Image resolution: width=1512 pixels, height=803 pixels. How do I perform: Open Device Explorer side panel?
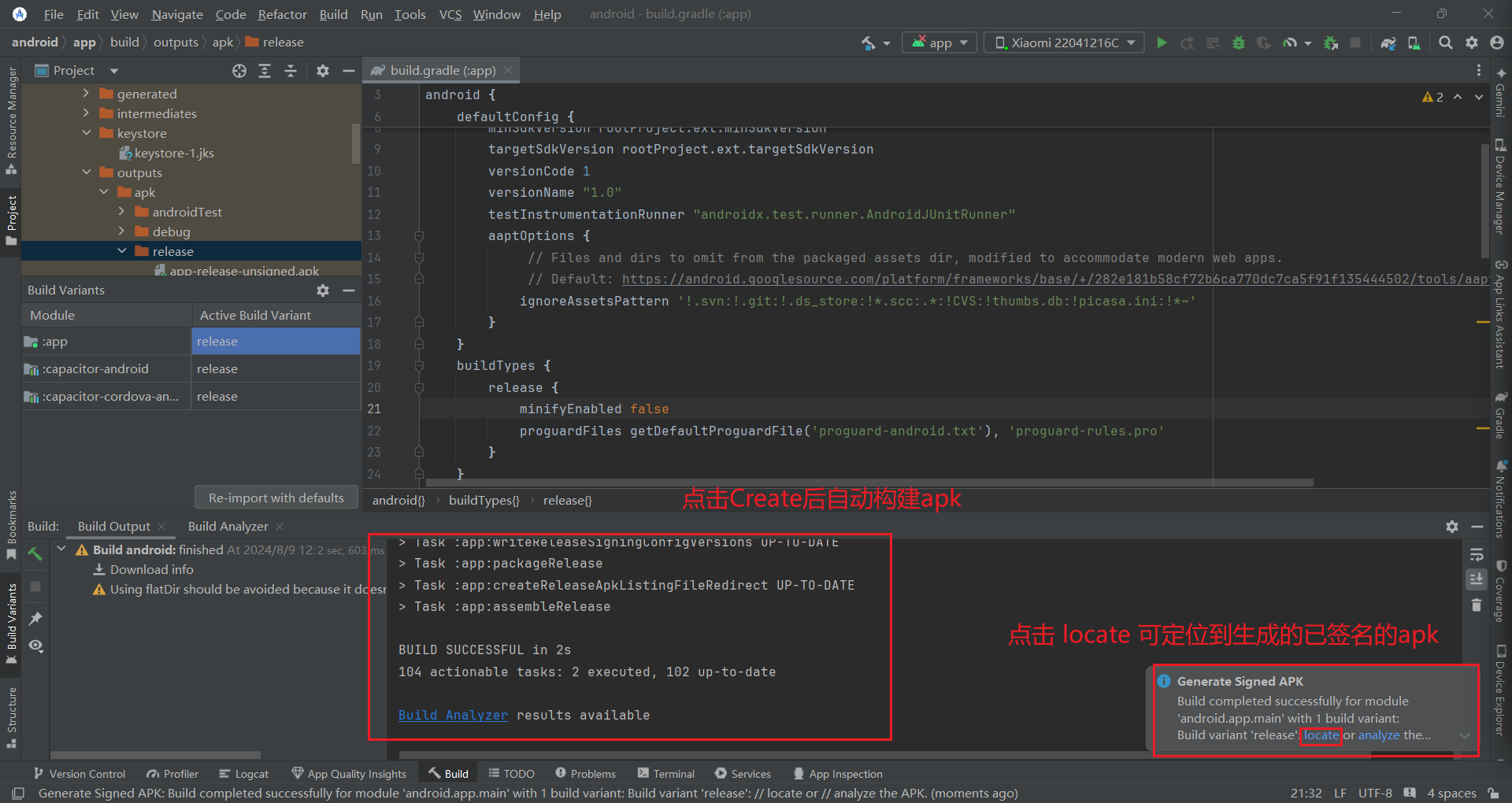[1500, 691]
